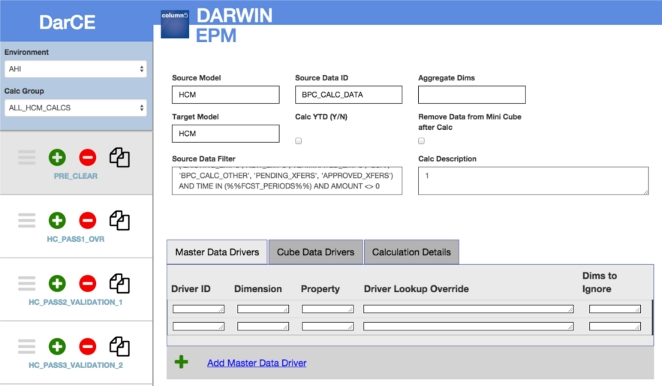
Task: Remove the HC_PASS1_OVR calc
Action: 87,220
